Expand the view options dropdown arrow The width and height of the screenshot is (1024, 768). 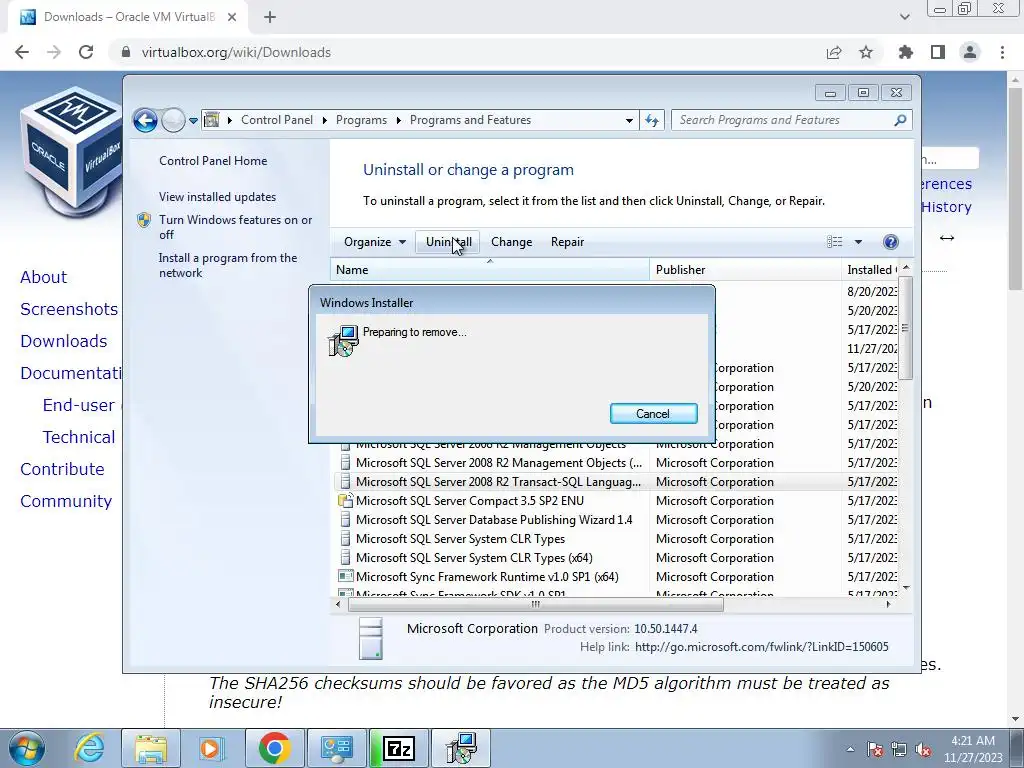click(858, 242)
